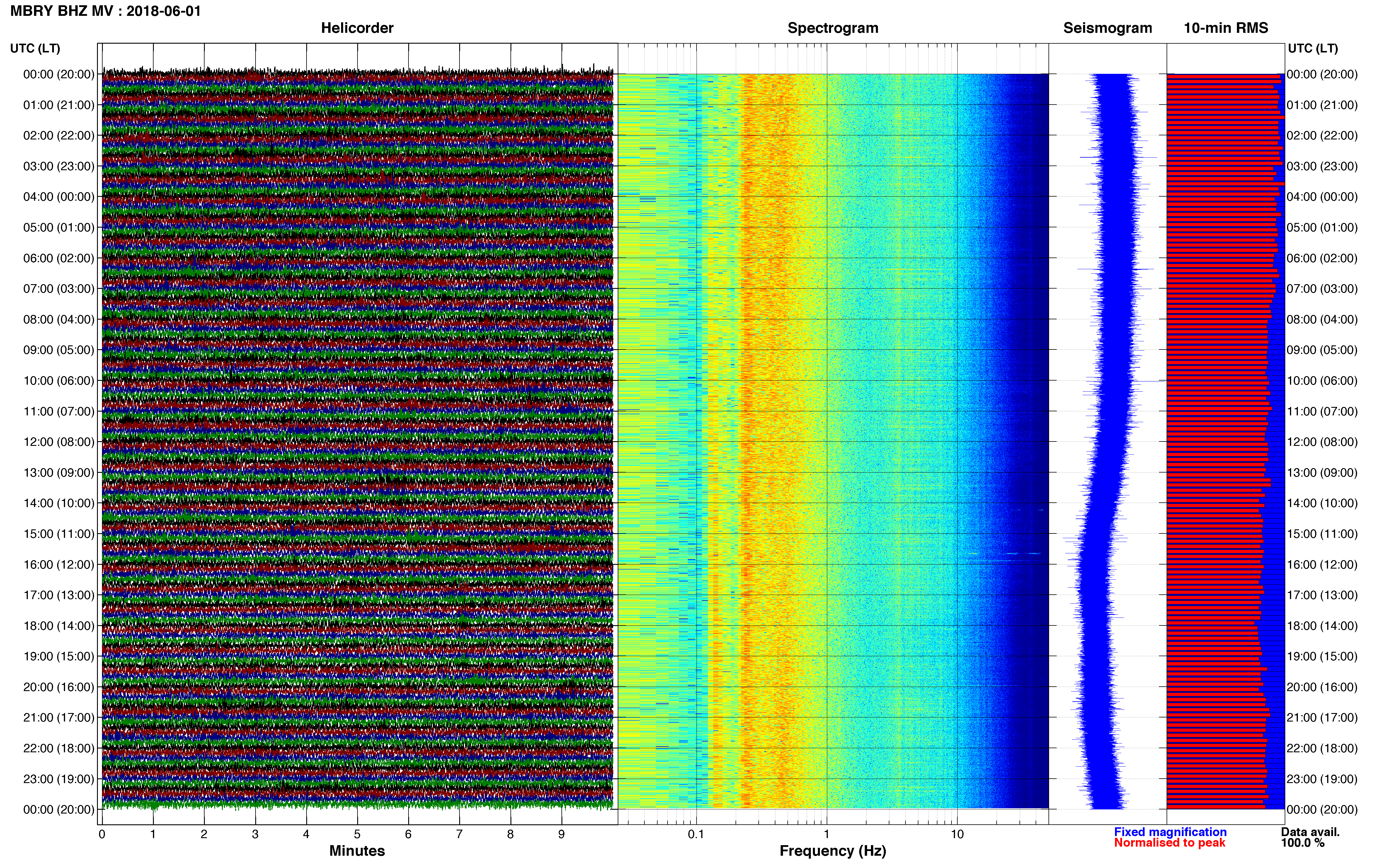1389x868 pixels.
Task: Click the right time label '13:00 (09:00)'
Action: [1322, 473]
